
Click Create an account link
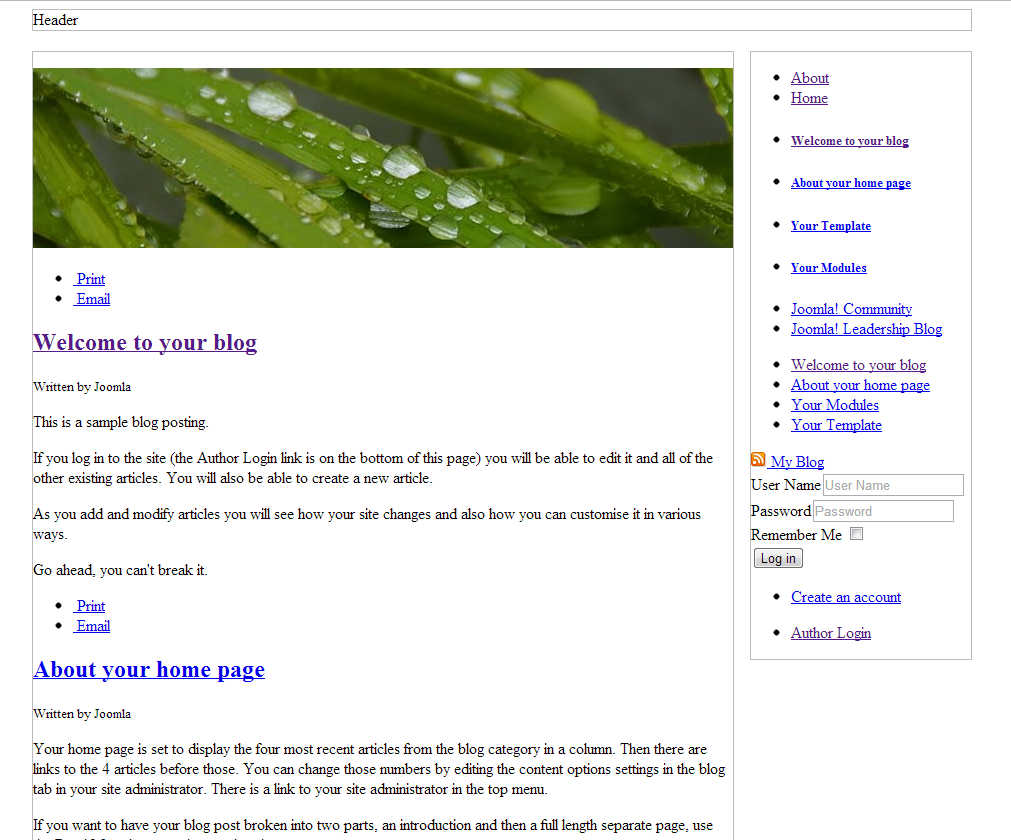click(846, 597)
